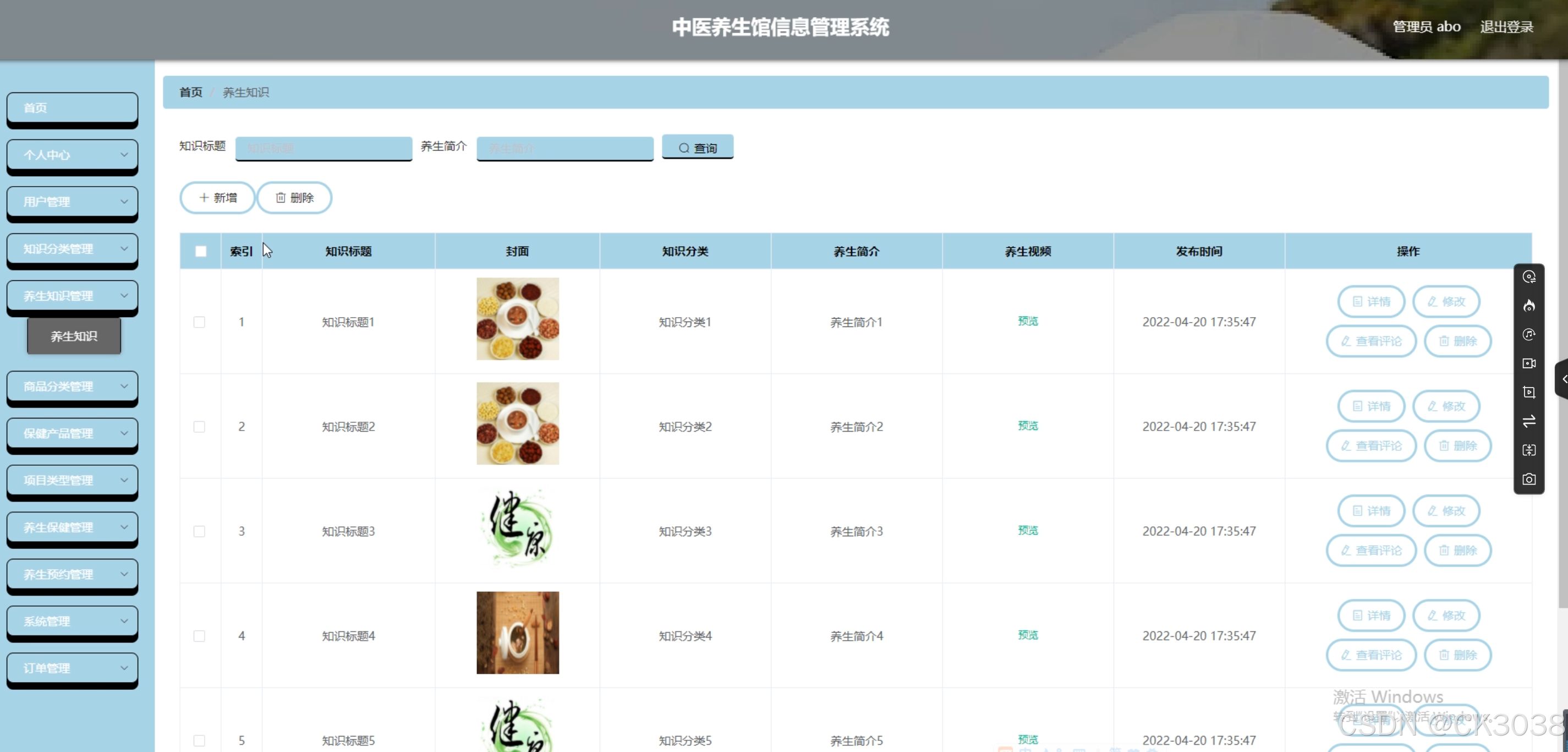
Task: Click the swap arrows transfer icon
Action: tap(1528, 421)
